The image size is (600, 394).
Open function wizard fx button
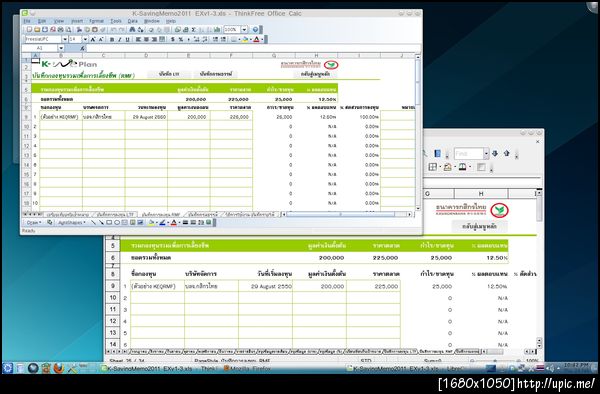coord(82,48)
